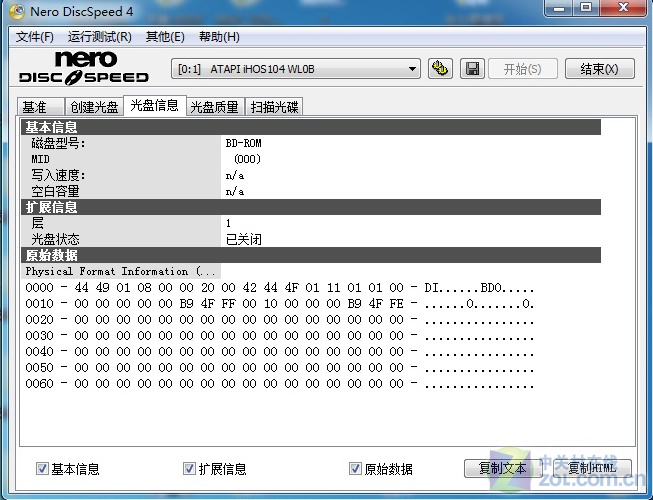Image resolution: width=653 pixels, height=500 pixels.
Task: Click the hex row starting with 0000
Action: pos(279,288)
